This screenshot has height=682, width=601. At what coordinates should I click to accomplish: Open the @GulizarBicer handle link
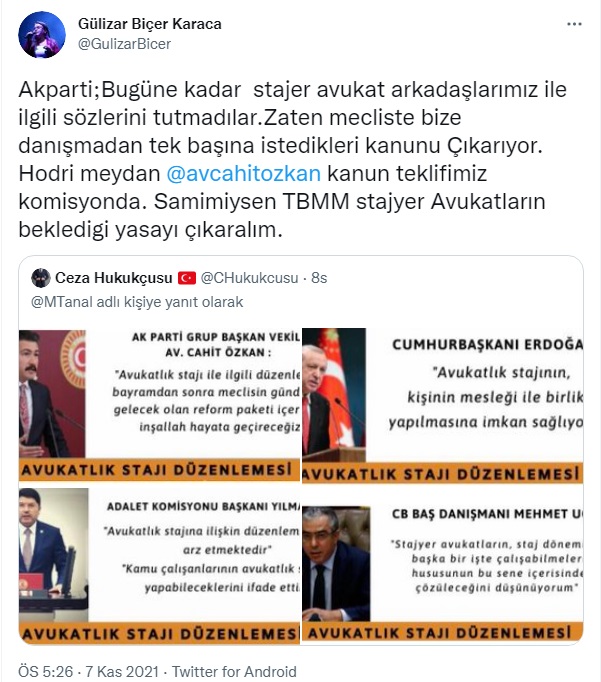124,44
